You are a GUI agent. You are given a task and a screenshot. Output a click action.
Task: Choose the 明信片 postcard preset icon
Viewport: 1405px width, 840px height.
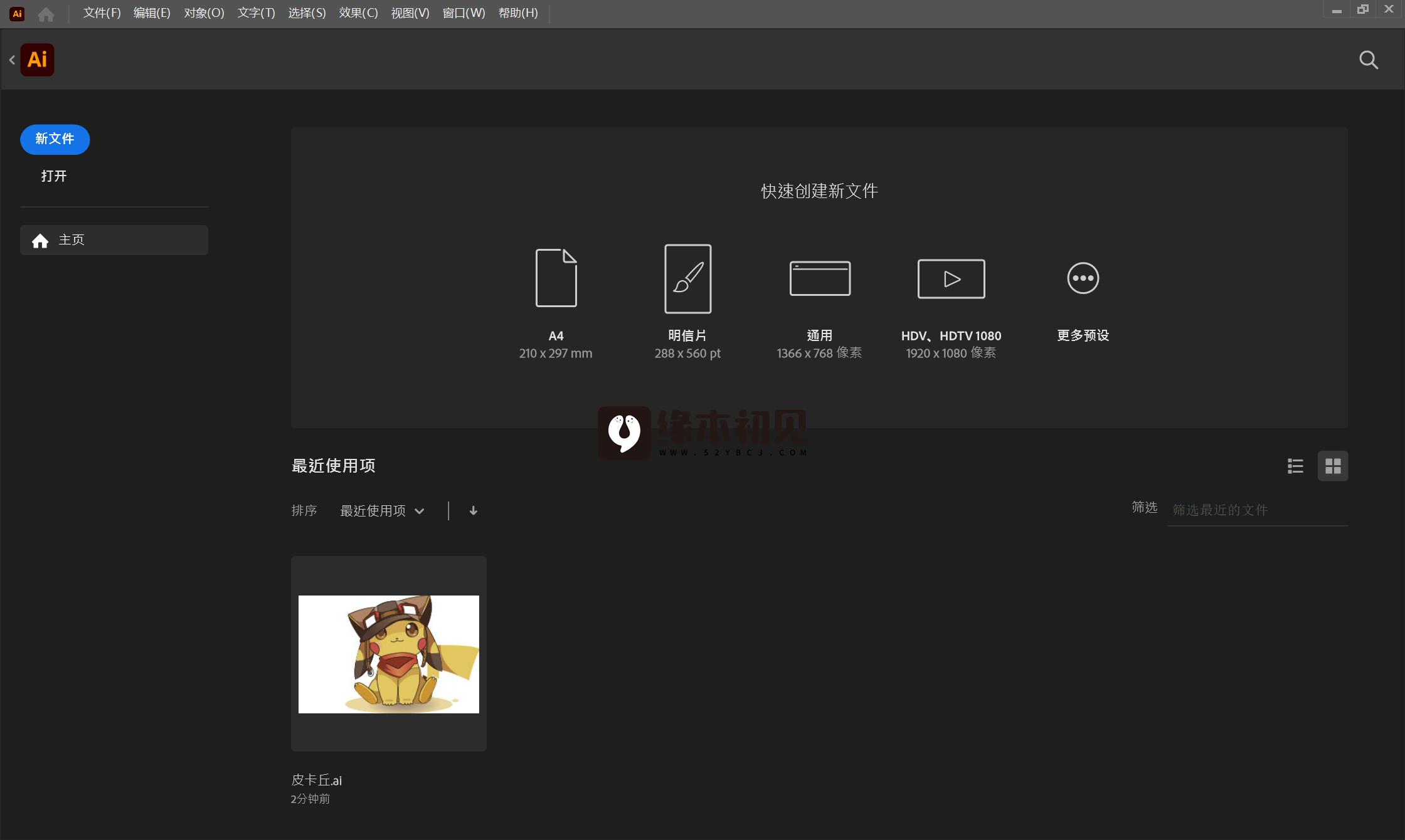[687, 278]
